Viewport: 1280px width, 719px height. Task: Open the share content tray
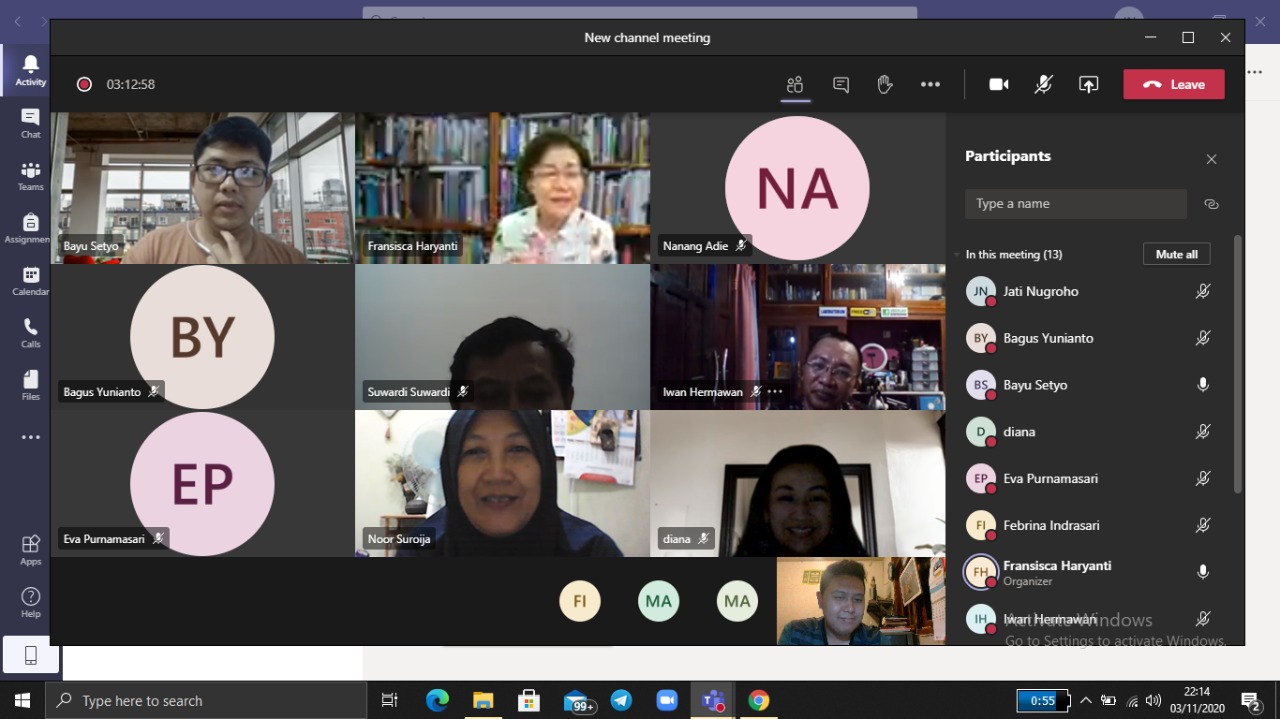1088,85
